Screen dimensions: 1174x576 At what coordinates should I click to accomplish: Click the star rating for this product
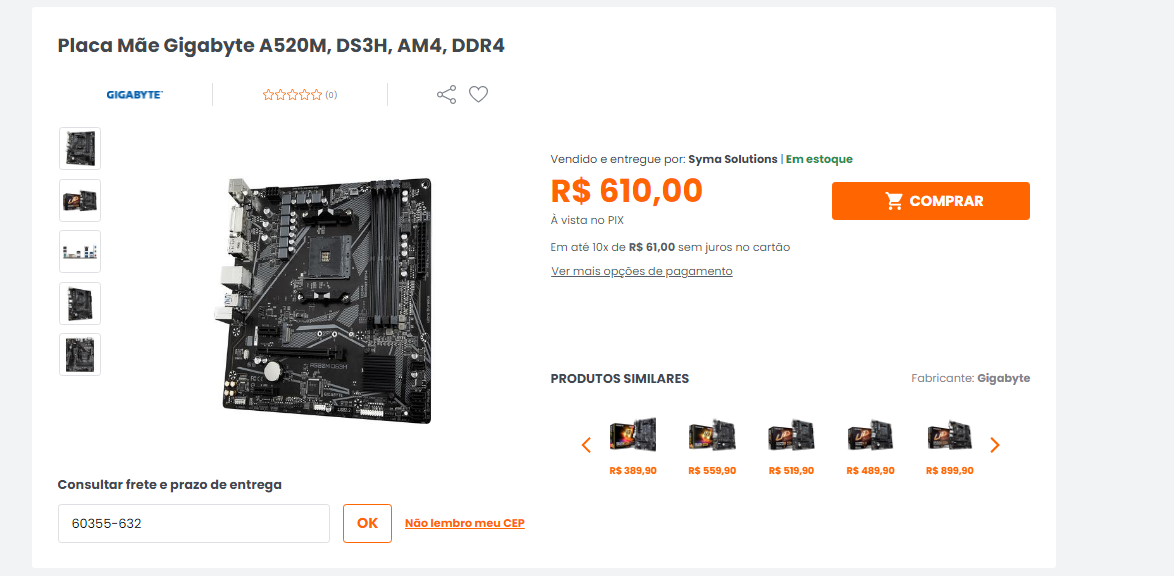(x=292, y=95)
